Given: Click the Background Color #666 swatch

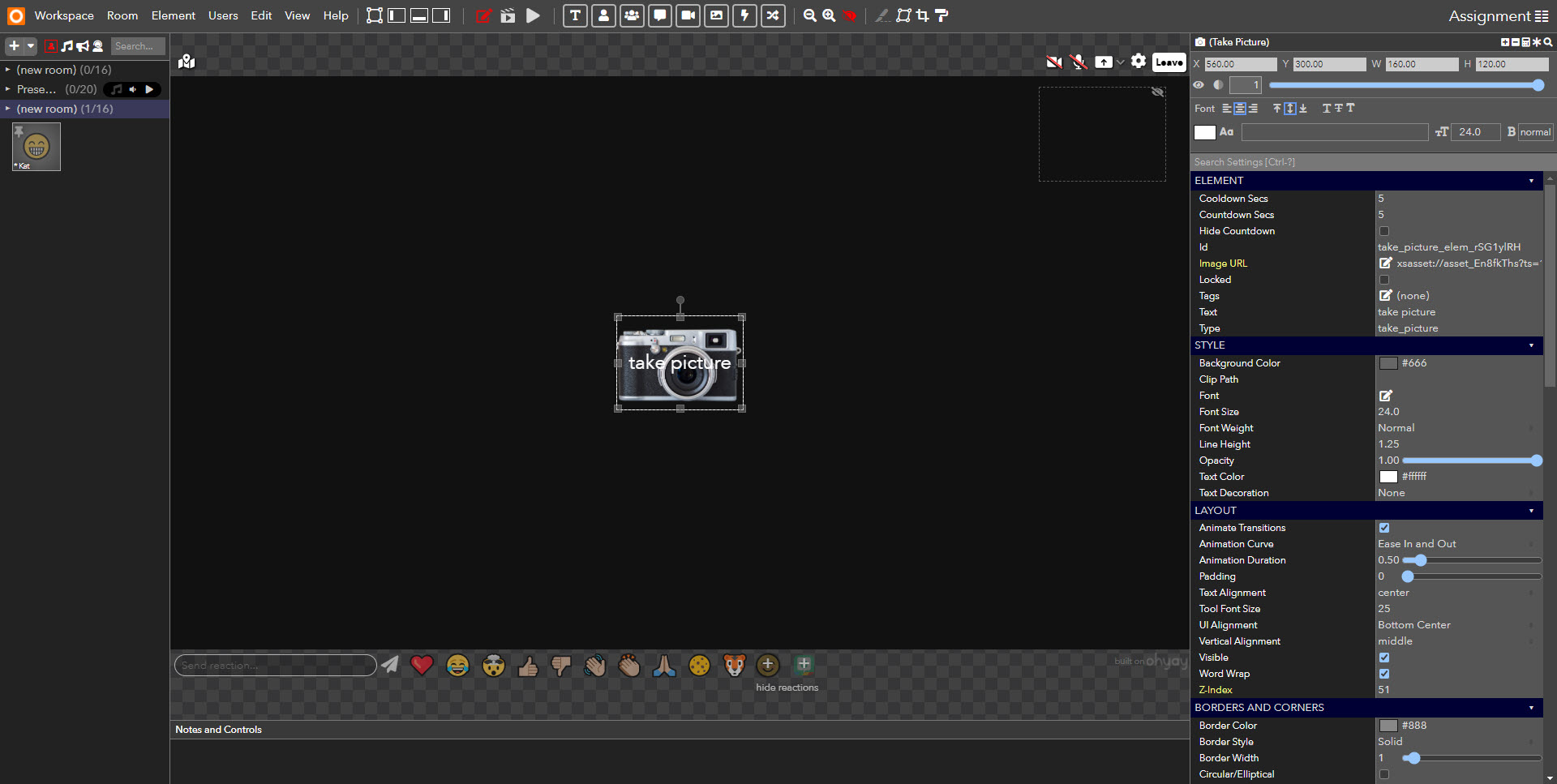Looking at the screenshot, I should tap(1388, 363).
